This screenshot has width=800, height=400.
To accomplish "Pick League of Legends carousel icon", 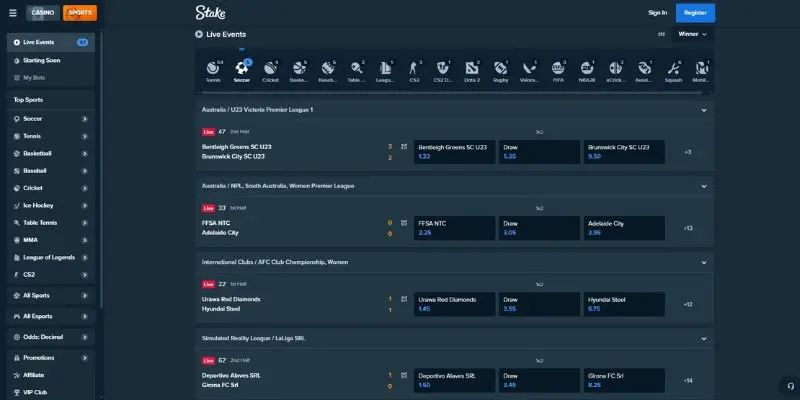I will 385,68.
